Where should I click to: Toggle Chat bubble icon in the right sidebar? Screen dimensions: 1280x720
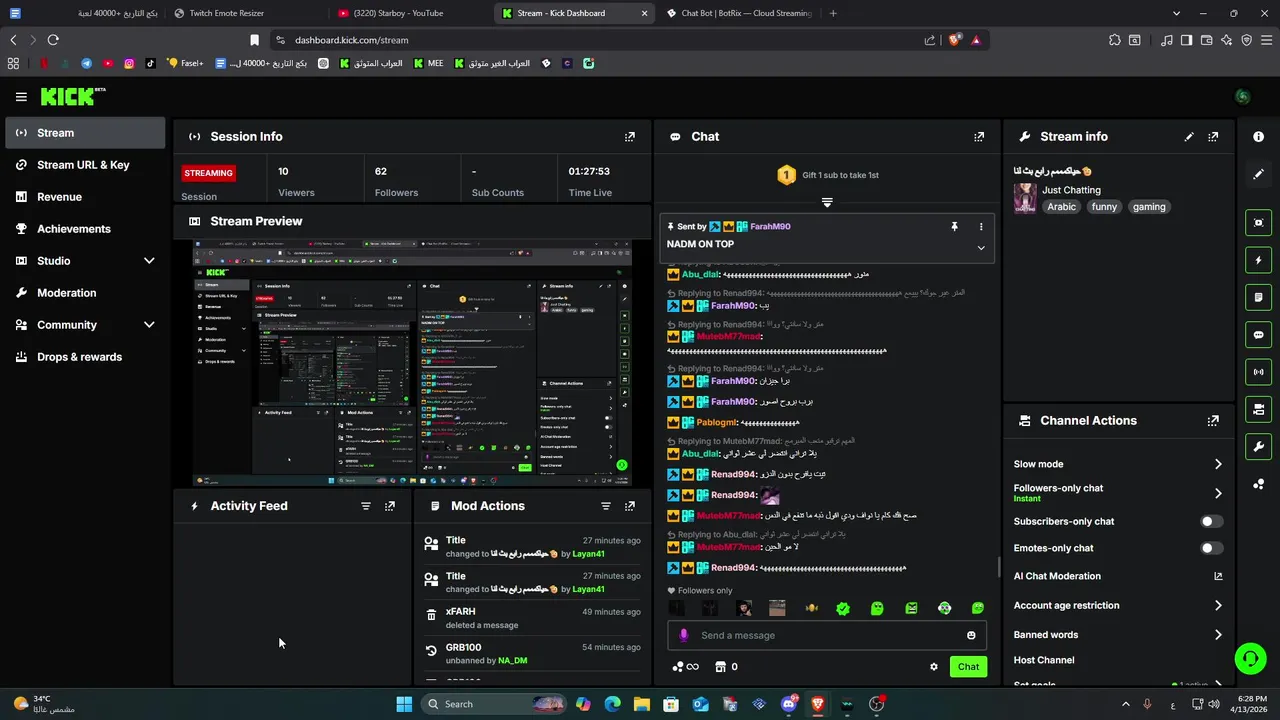pos(1258,335)
